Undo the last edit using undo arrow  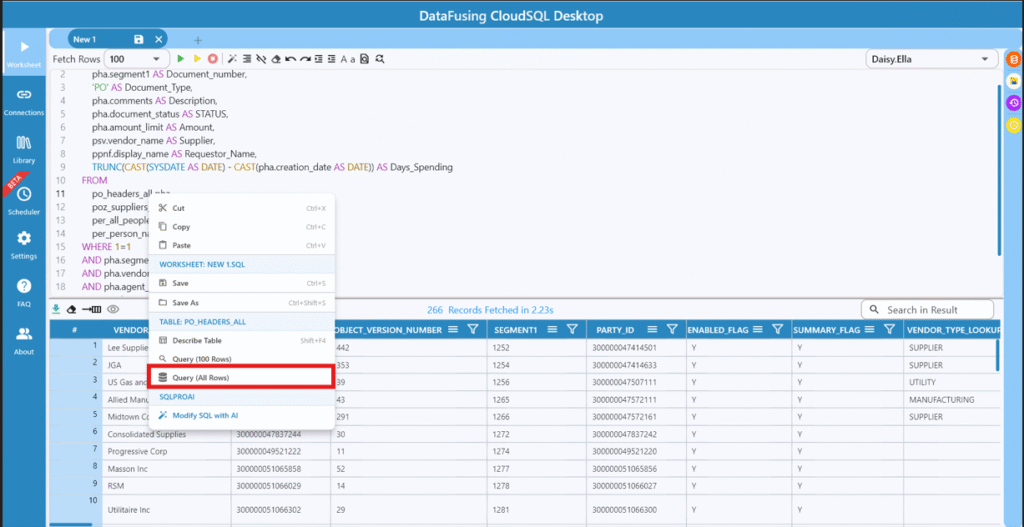(x=291, y=59)
